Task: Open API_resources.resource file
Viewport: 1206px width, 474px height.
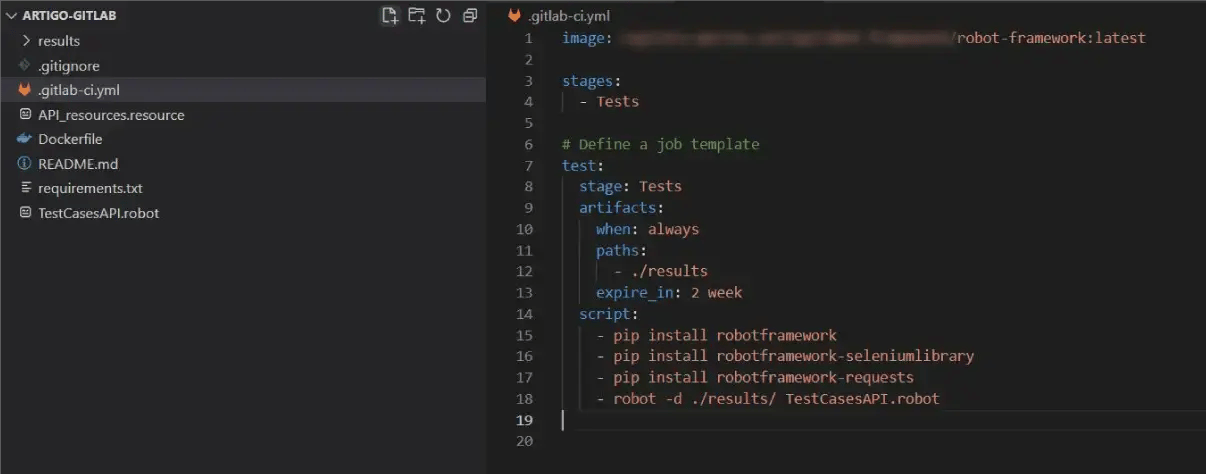Action: [111, 115]
